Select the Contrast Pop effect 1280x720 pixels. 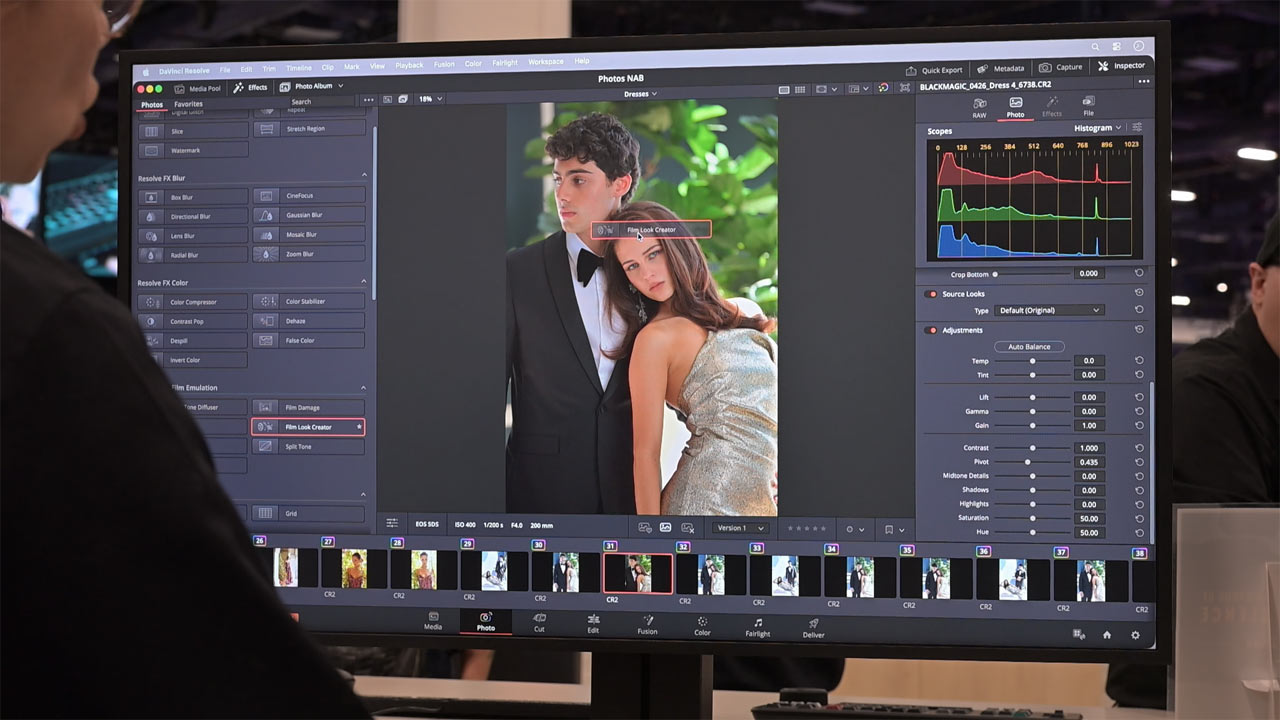(193, 321)
